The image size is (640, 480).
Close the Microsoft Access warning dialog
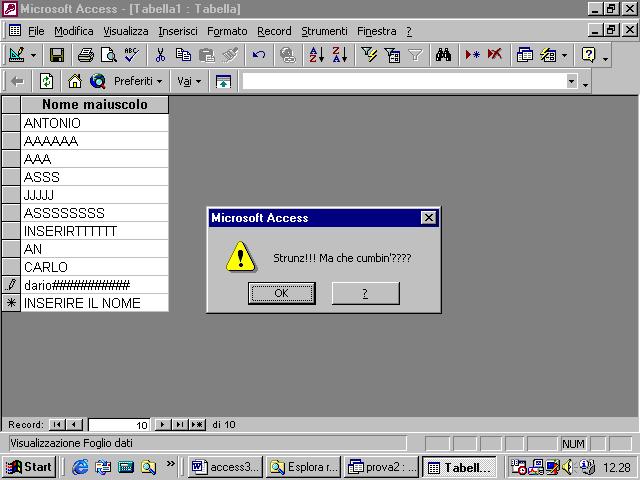[x=429, y=218]
